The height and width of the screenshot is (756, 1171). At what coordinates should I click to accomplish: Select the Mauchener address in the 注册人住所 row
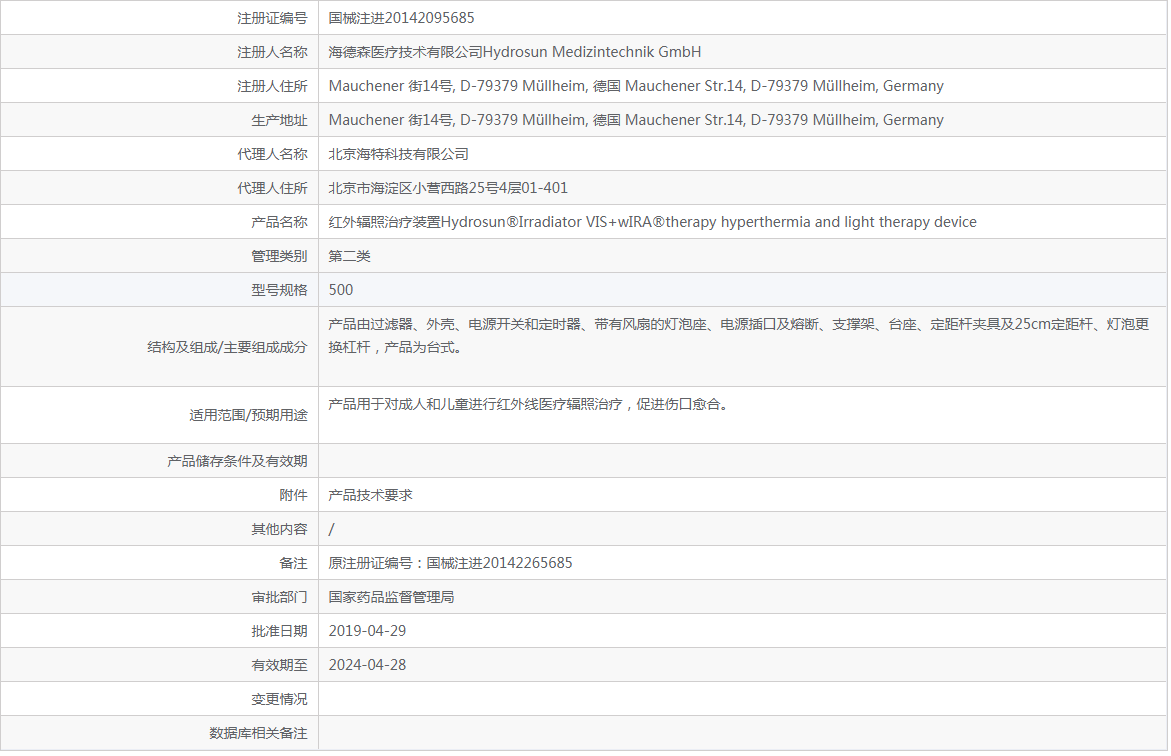pos(636,86)
